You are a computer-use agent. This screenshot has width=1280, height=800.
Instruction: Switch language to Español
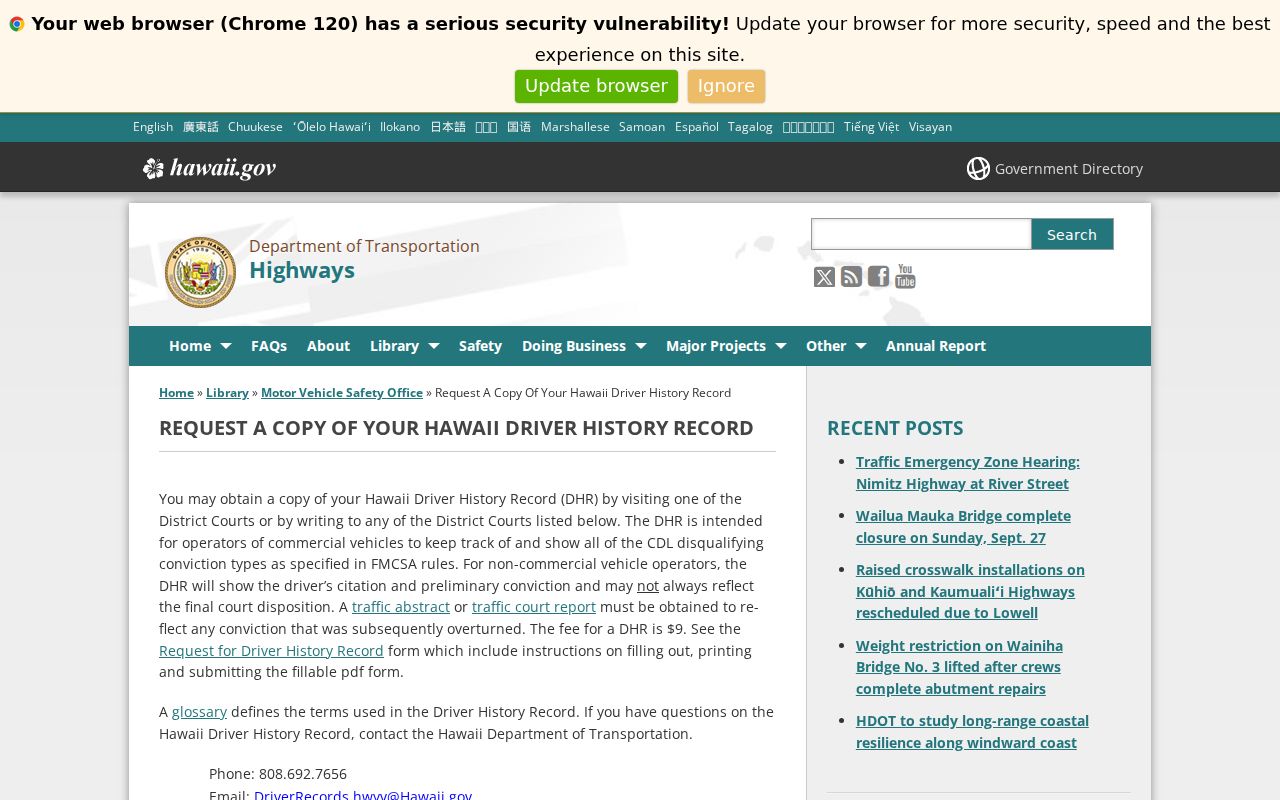pyautogui.click(x=697, y=127)
